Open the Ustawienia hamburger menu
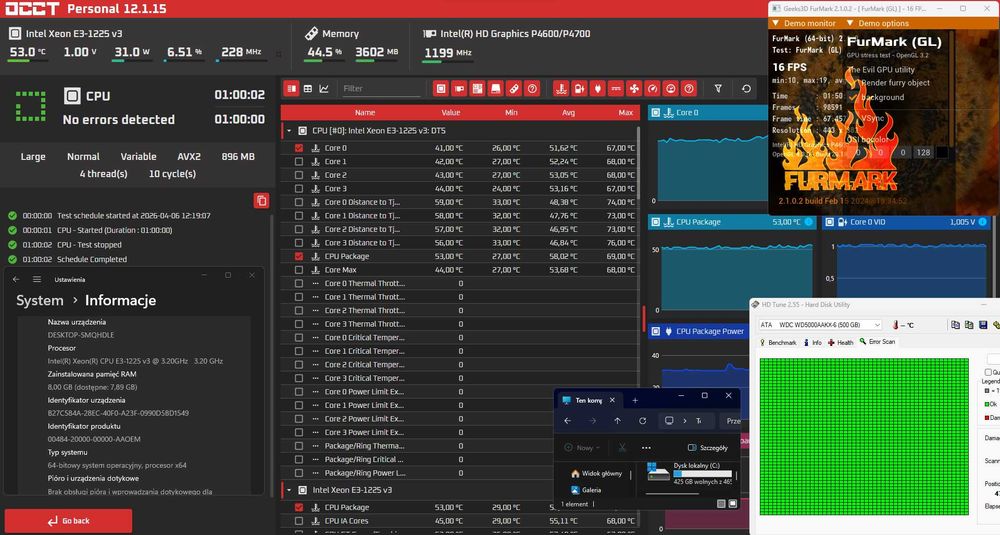Image resolution: width=1000 pixels, height=535 pixels. pos(37,279)
